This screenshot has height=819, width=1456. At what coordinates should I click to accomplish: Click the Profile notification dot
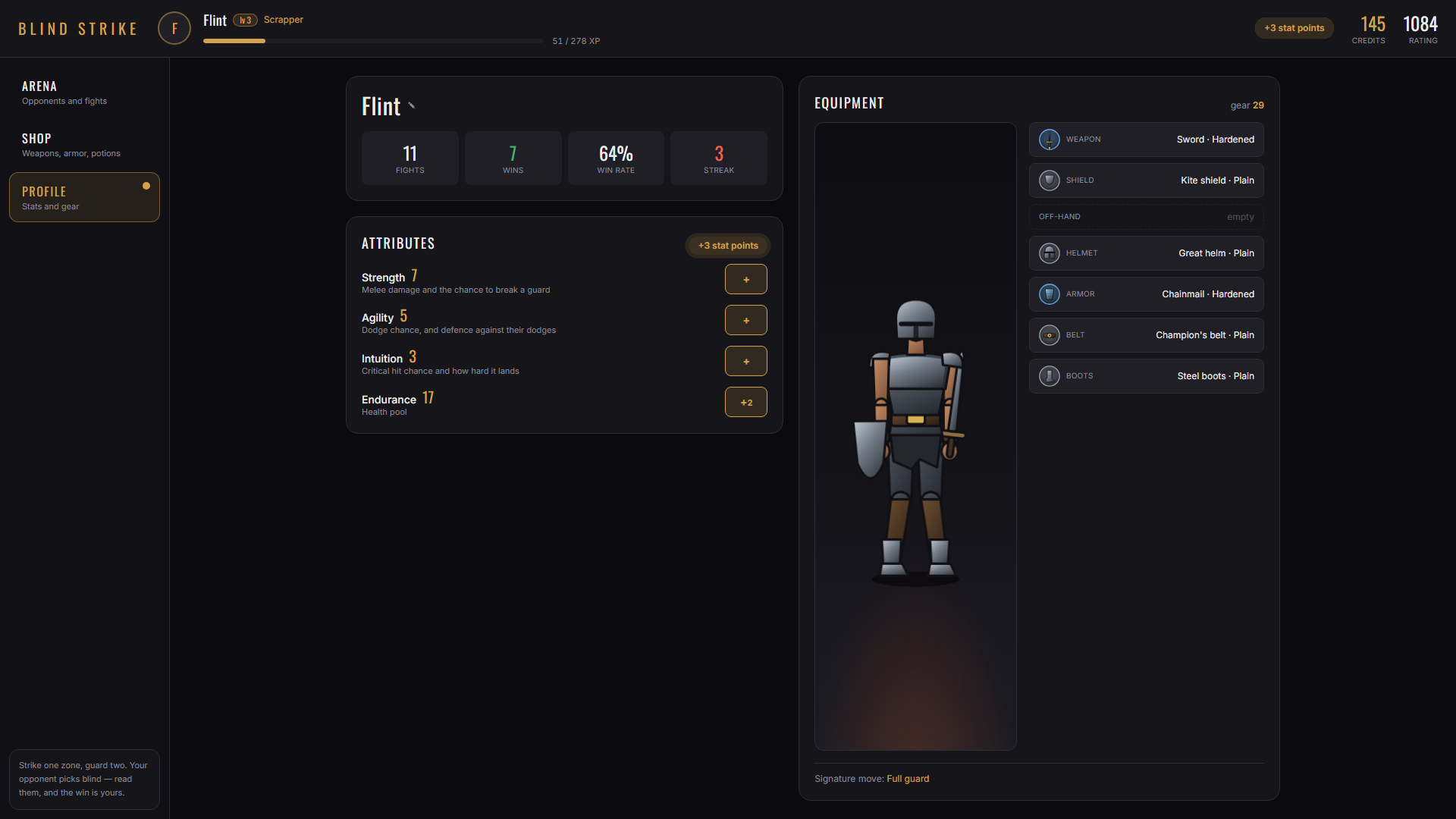point(146,186)
